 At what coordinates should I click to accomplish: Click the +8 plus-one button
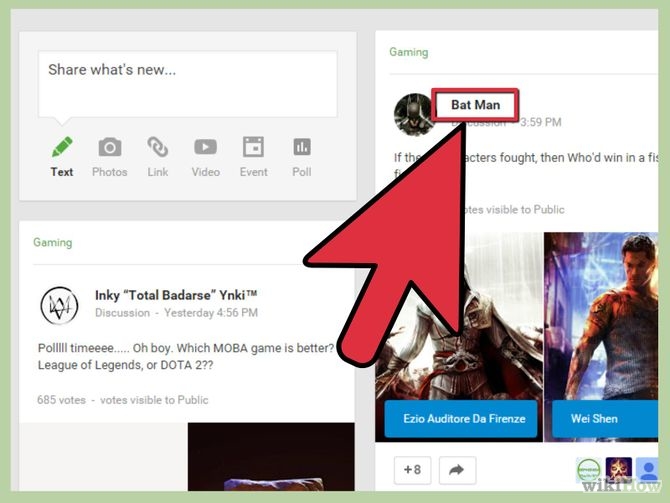pyautogui.click(x=412, y=470)
